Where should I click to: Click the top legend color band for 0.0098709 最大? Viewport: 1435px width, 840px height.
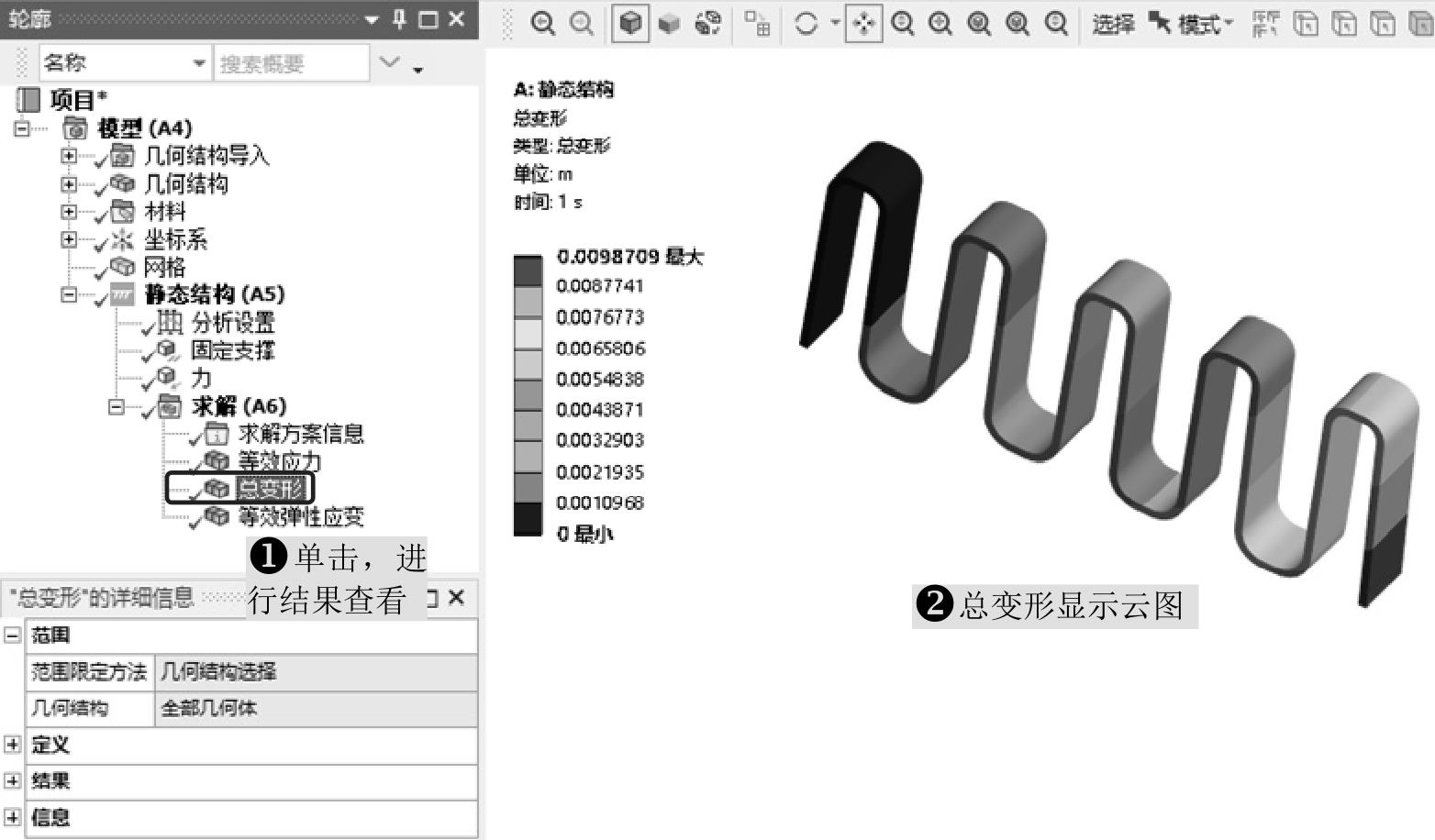[x=528, y=271]
